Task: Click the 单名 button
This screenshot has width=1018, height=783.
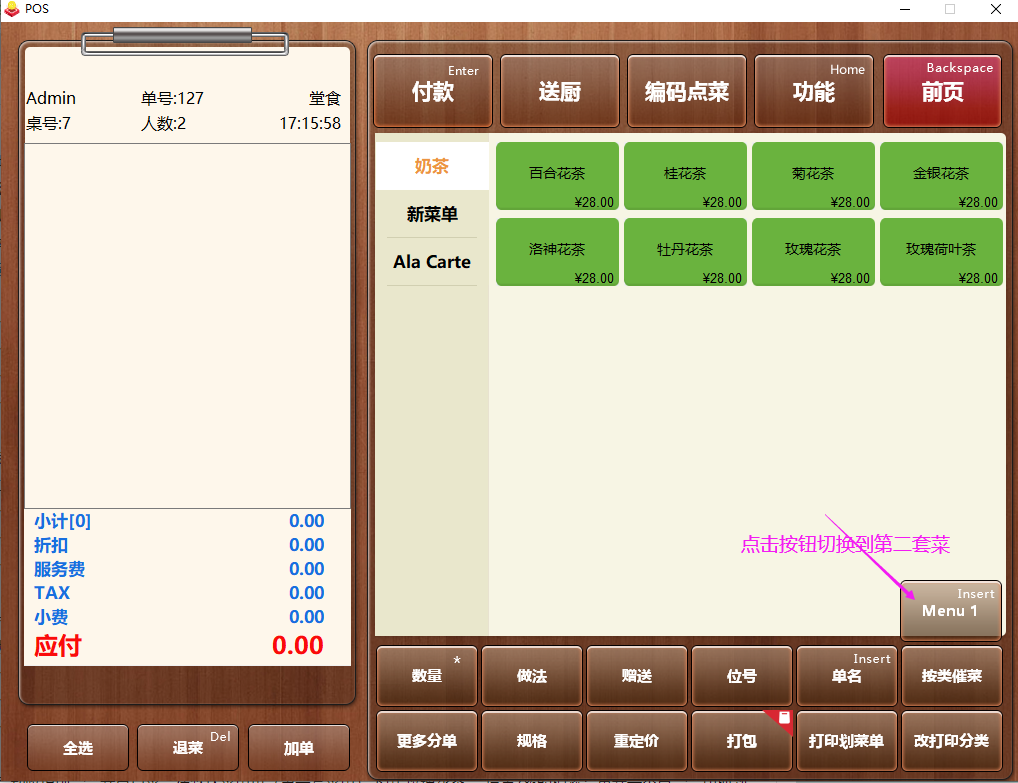Action: pos(847,676)
